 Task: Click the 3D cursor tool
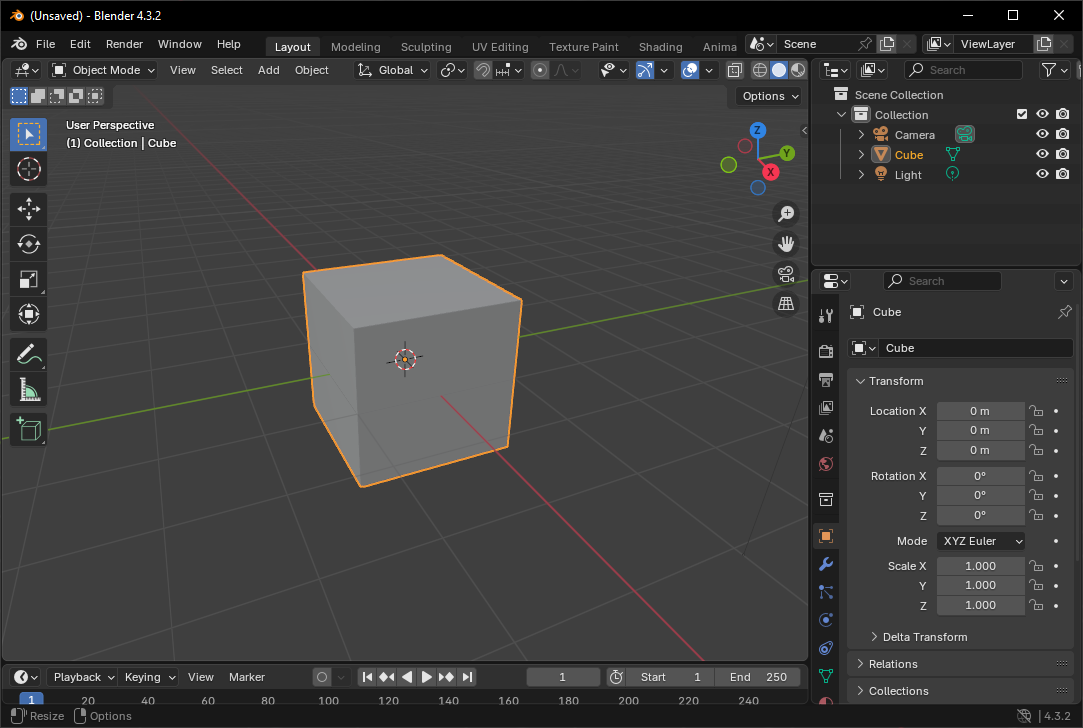(x=28, y=169)
